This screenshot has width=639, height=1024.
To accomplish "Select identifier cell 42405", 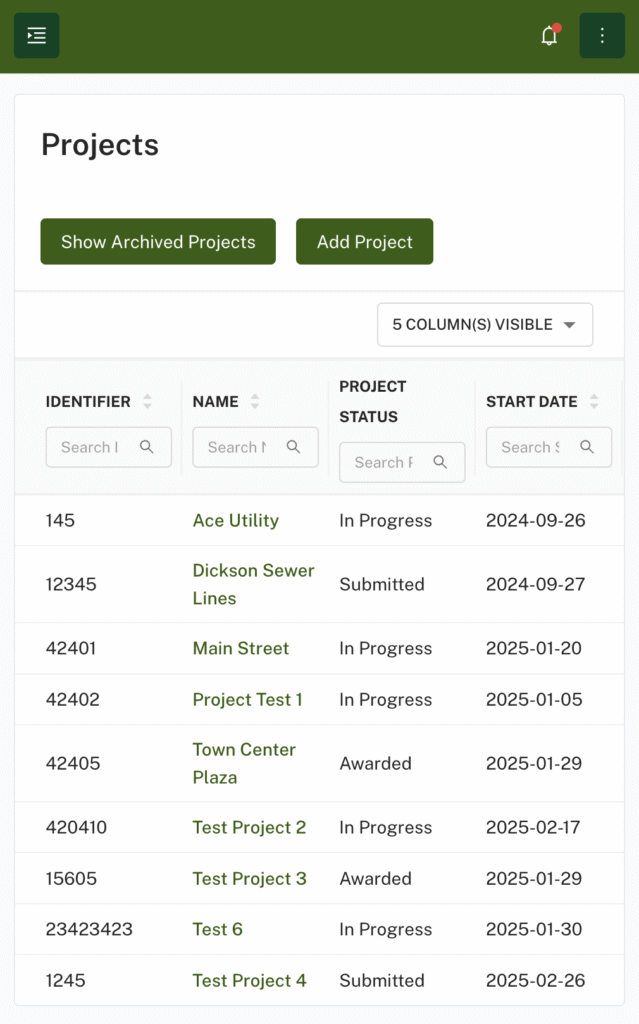I will 73,763.
